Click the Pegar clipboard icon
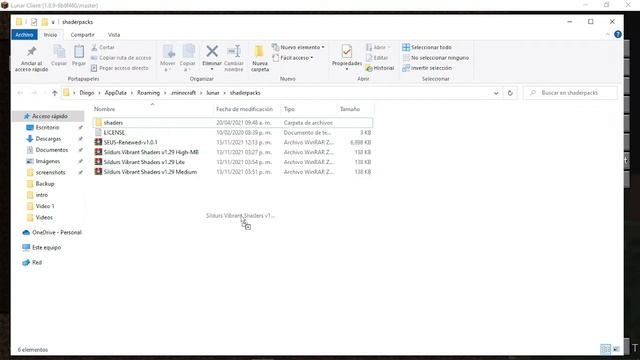The height and width of the screenshot is (360, 640). pyautogui.click(x=79, y=52)
